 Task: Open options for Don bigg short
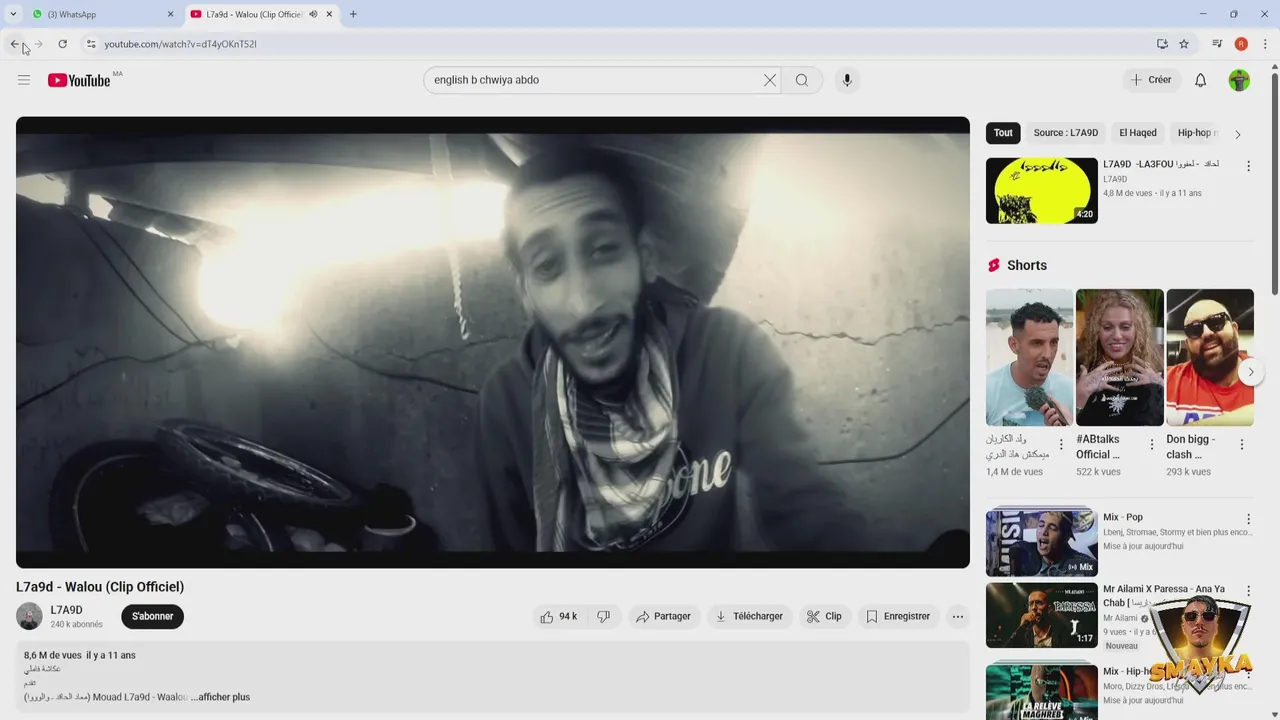[x=1242, y=445]
